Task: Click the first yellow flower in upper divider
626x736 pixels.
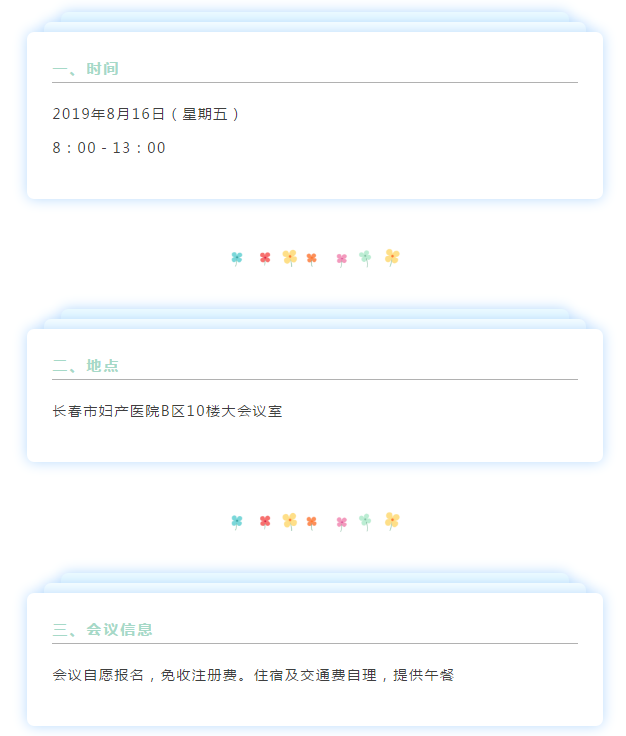Action: (x=290, y=258)
